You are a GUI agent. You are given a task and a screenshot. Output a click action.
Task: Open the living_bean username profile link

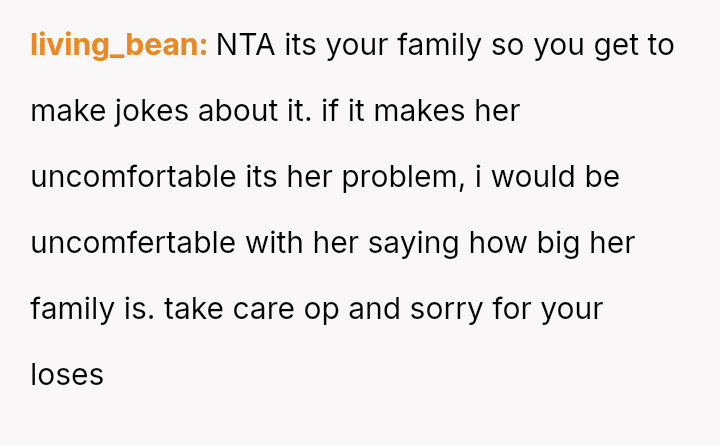(x=119, y=45)
